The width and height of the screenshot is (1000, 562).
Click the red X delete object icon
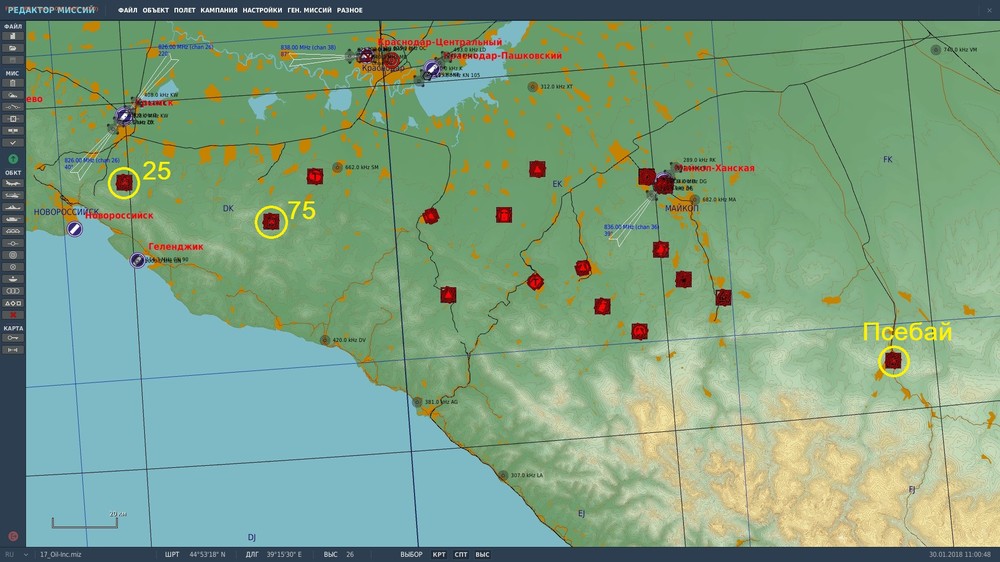[13, 315]
